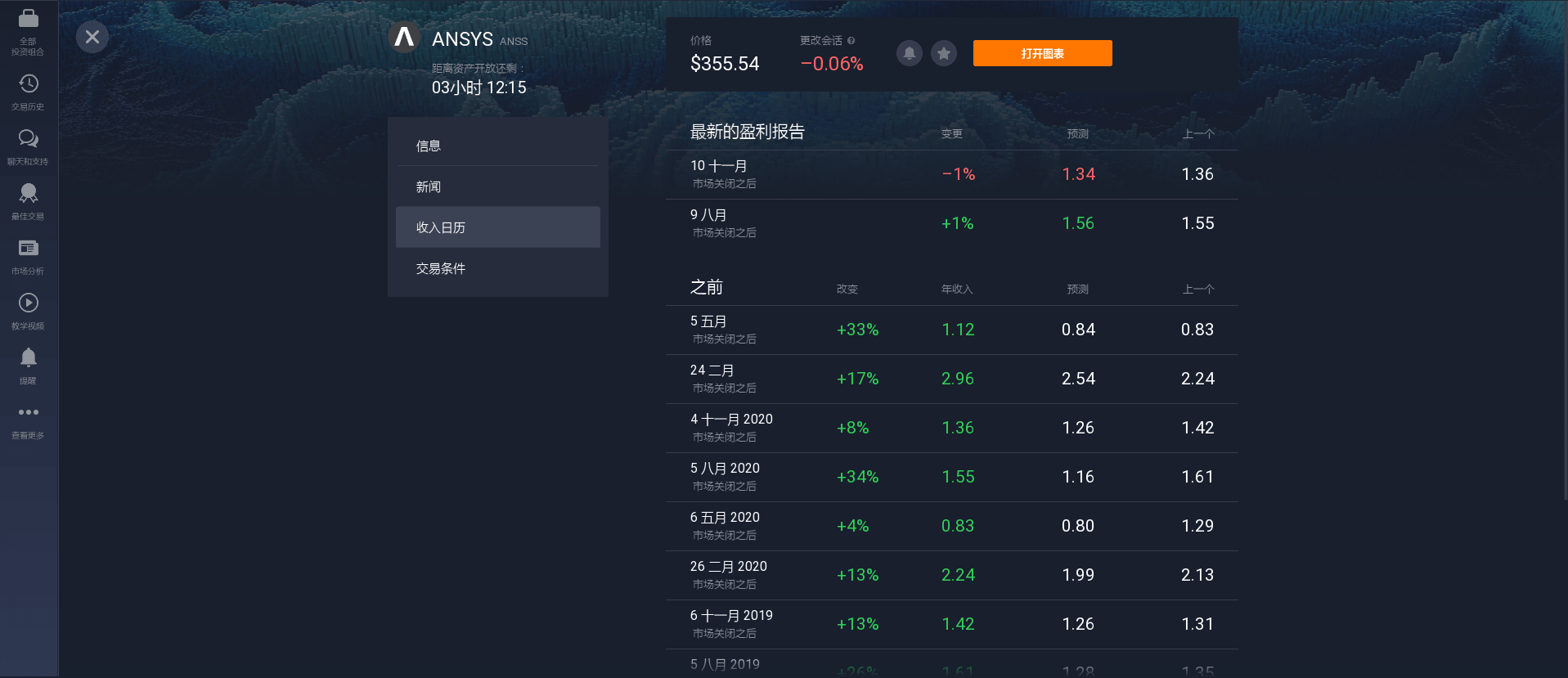
Task: Select the 信息 menu item
Action: pyautogui.click(x=498, y=146)
